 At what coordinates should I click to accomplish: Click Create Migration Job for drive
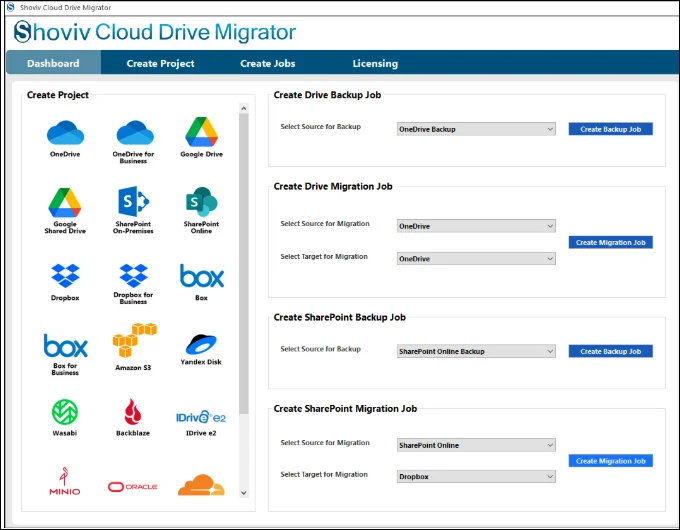pos(611,242)
